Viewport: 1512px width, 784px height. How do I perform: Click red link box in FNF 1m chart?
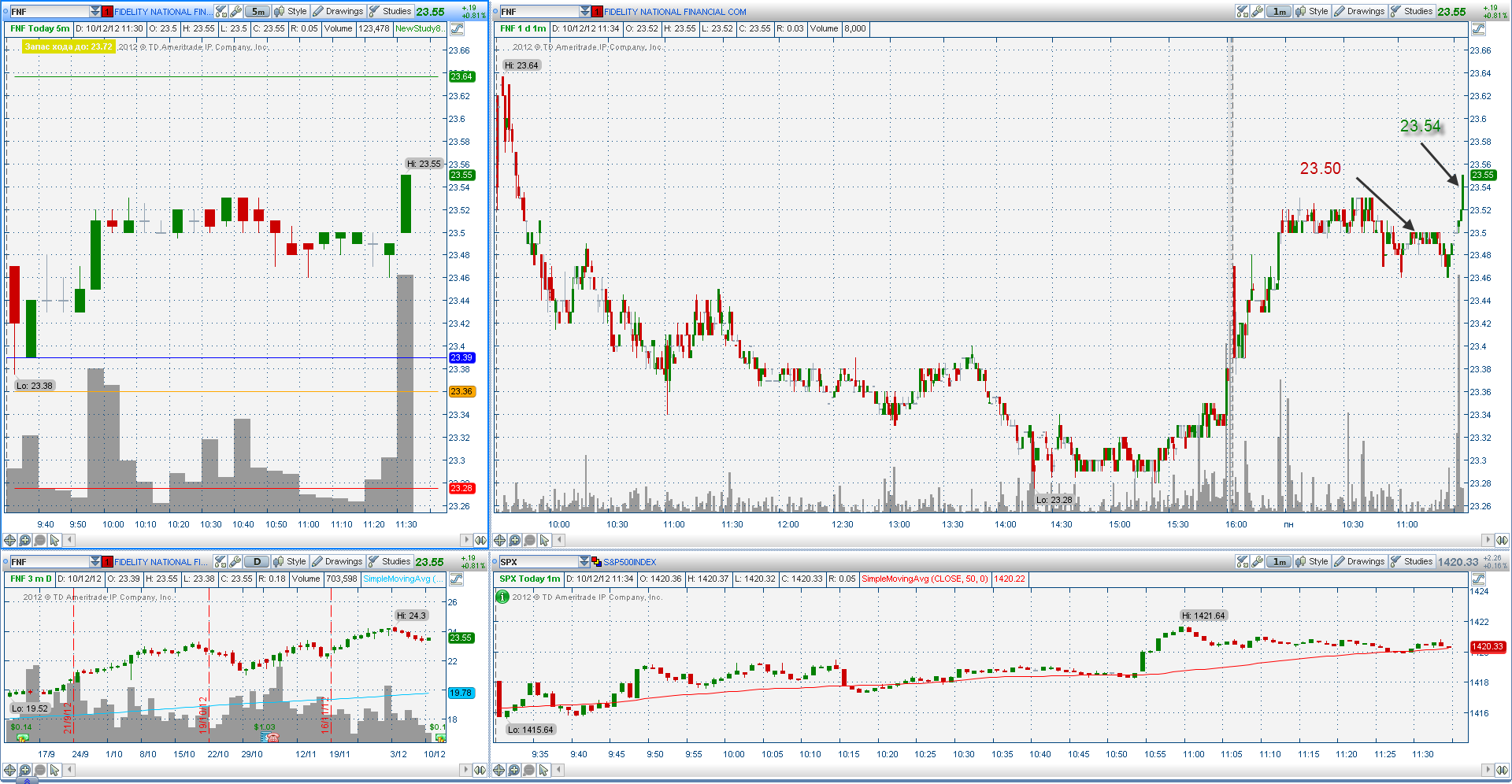point(598,12)
